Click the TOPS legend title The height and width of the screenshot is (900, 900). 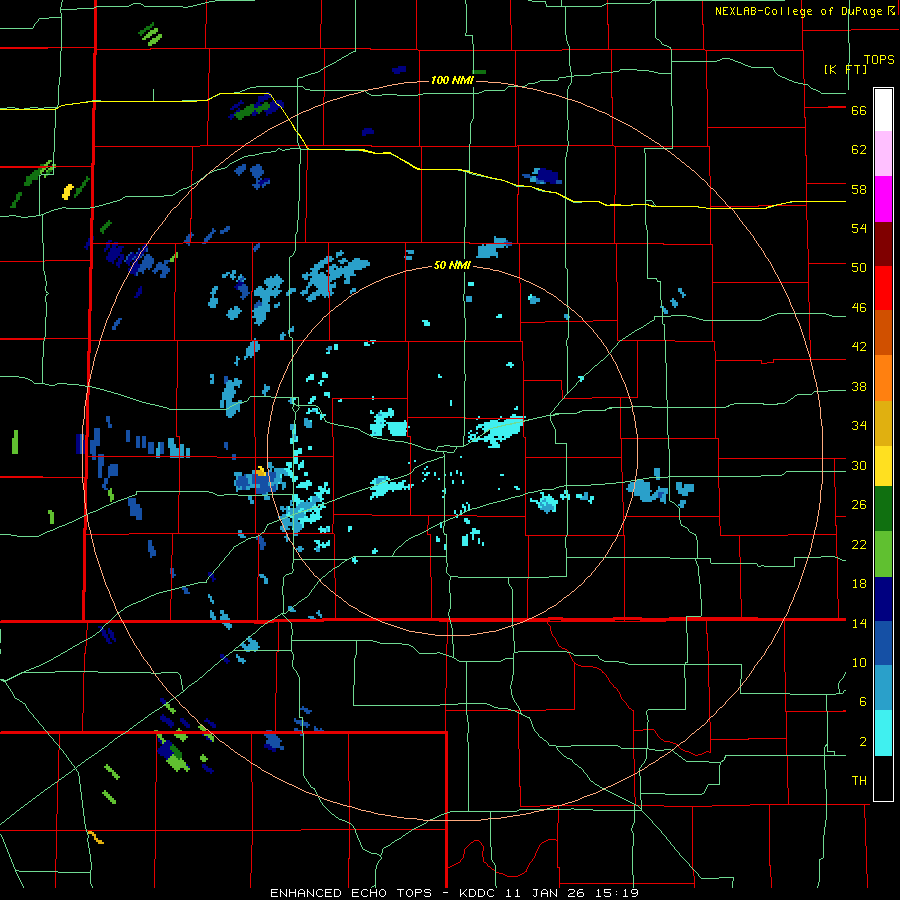(x=879, y=60)
